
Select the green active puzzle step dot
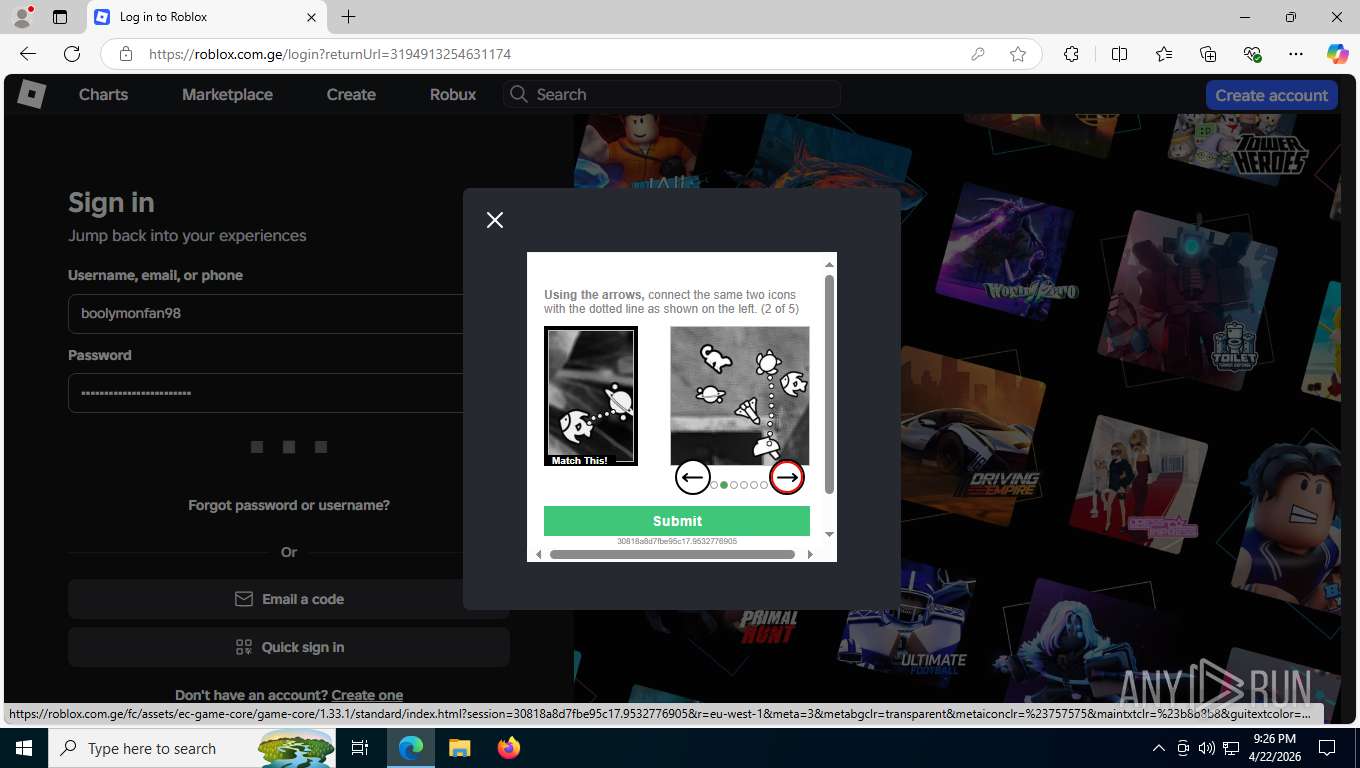[724, 485]
